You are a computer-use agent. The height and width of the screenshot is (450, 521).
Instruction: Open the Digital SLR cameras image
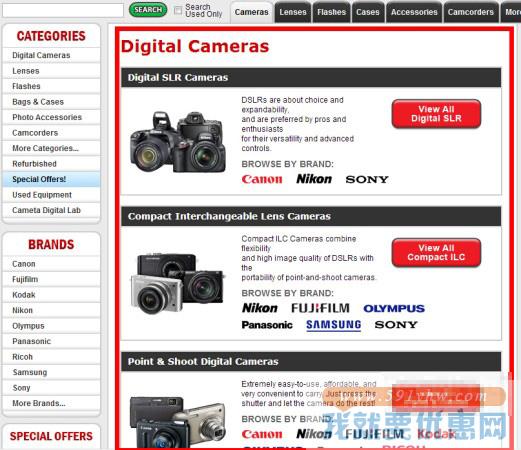click(x=178, y=142)
